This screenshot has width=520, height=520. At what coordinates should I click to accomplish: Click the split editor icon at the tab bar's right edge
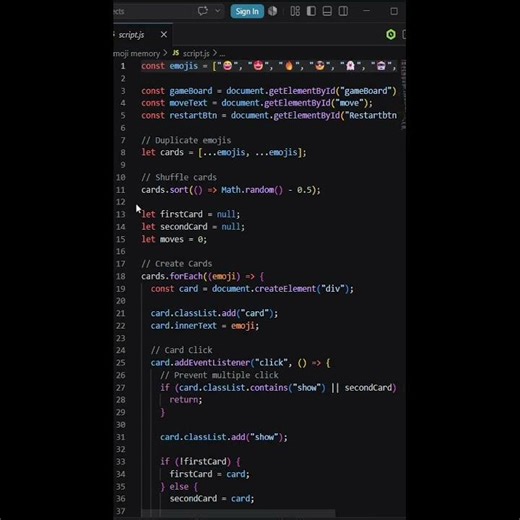[x=404, y=34]
